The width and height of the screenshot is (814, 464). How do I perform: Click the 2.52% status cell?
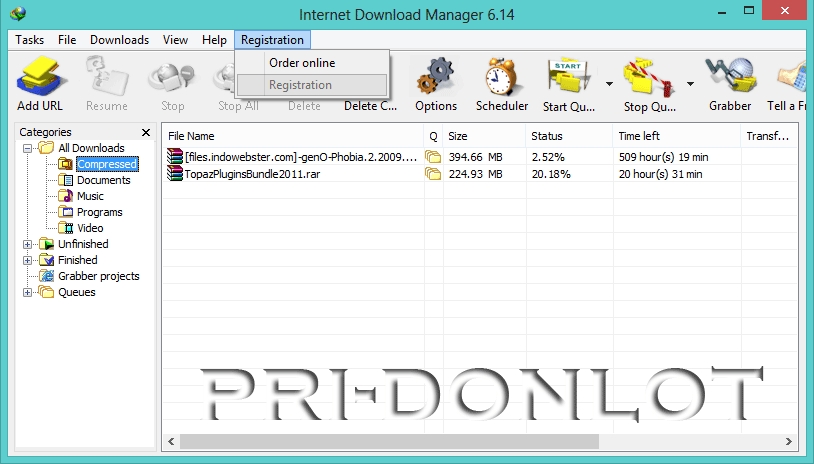548,157
